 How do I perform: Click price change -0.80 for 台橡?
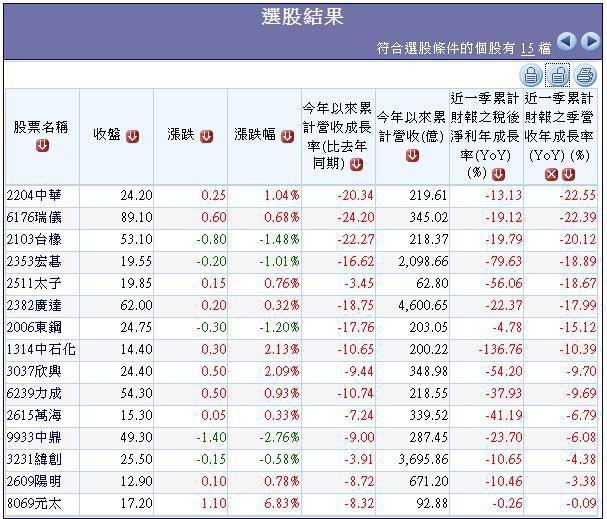tap(211, 239)
